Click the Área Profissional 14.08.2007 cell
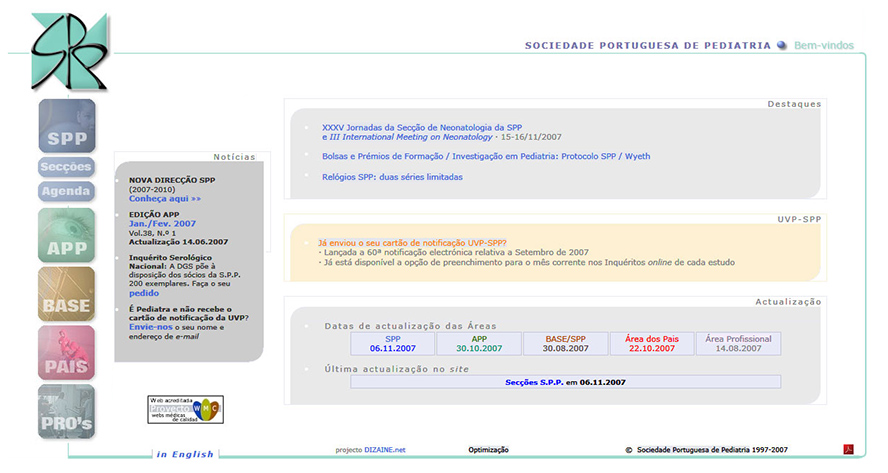 [x=738, y=344]
